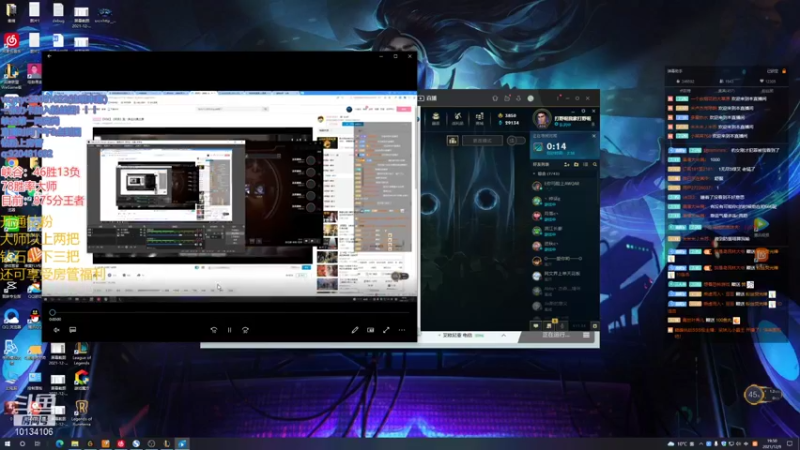Screen dimensions: 800x450
Task: Click the summoner profile avatar in League client
Action: [x=542, y=118]
